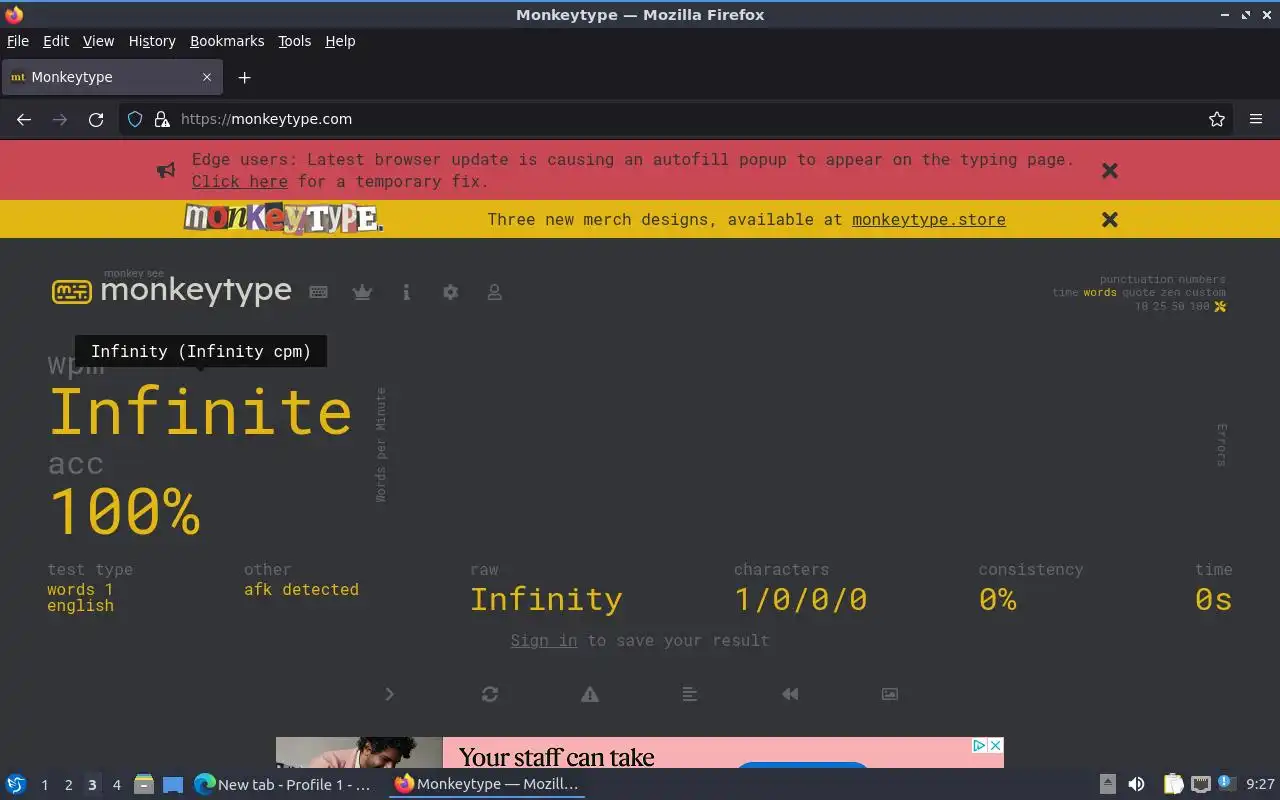Select the Monkeytype browser tab

pyautogui.click(x=112, y=77)
